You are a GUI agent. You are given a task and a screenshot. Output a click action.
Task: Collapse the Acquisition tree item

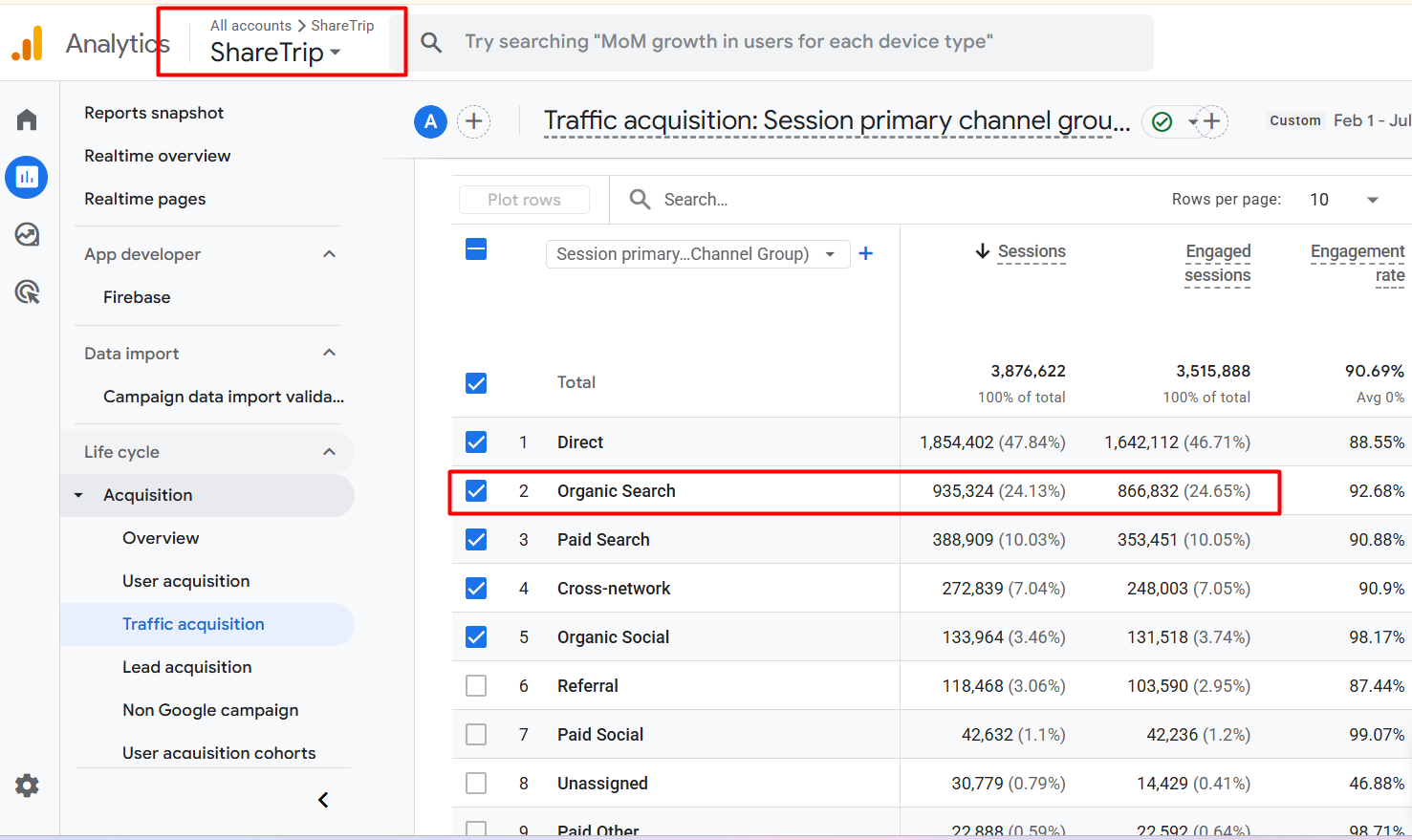click(79, 495)
